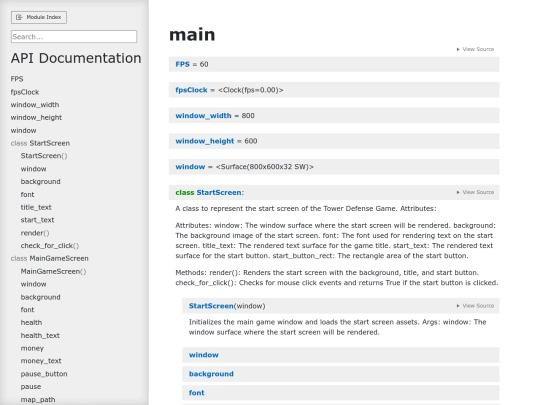
Task: Click background attribute row in main content
Action: (341, 374)
